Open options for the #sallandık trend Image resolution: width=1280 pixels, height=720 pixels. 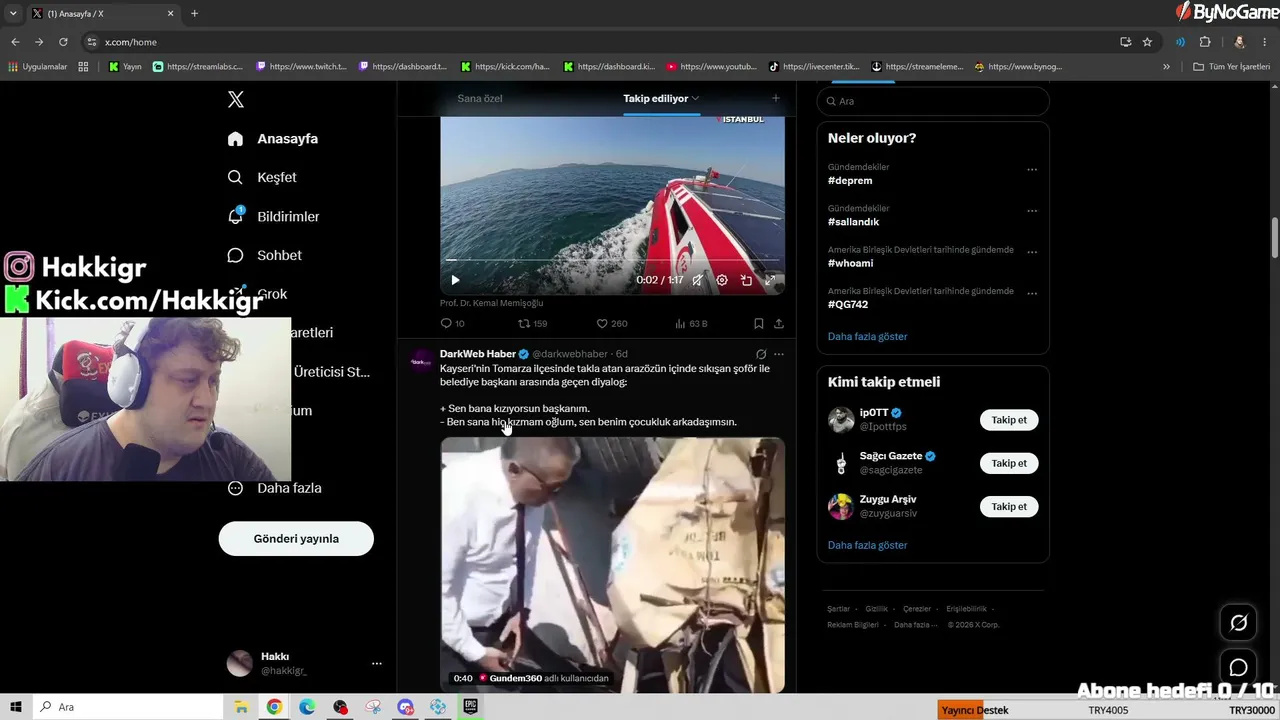pyautogui.click(x=1032, y=211)
